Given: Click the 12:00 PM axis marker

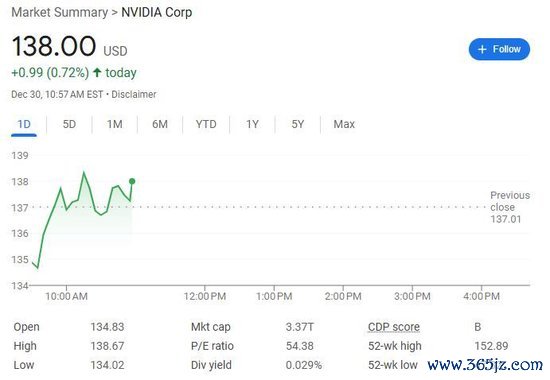Looking at the screenshot, I should 205,296.
